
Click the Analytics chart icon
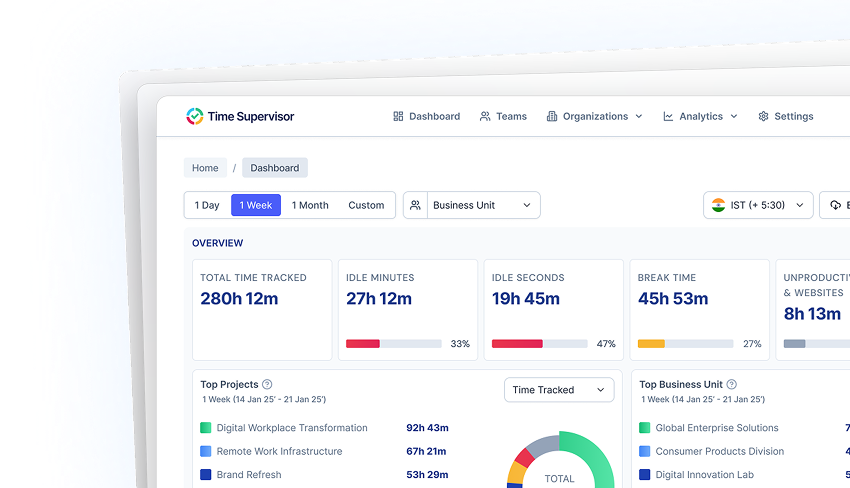point(668,116)
